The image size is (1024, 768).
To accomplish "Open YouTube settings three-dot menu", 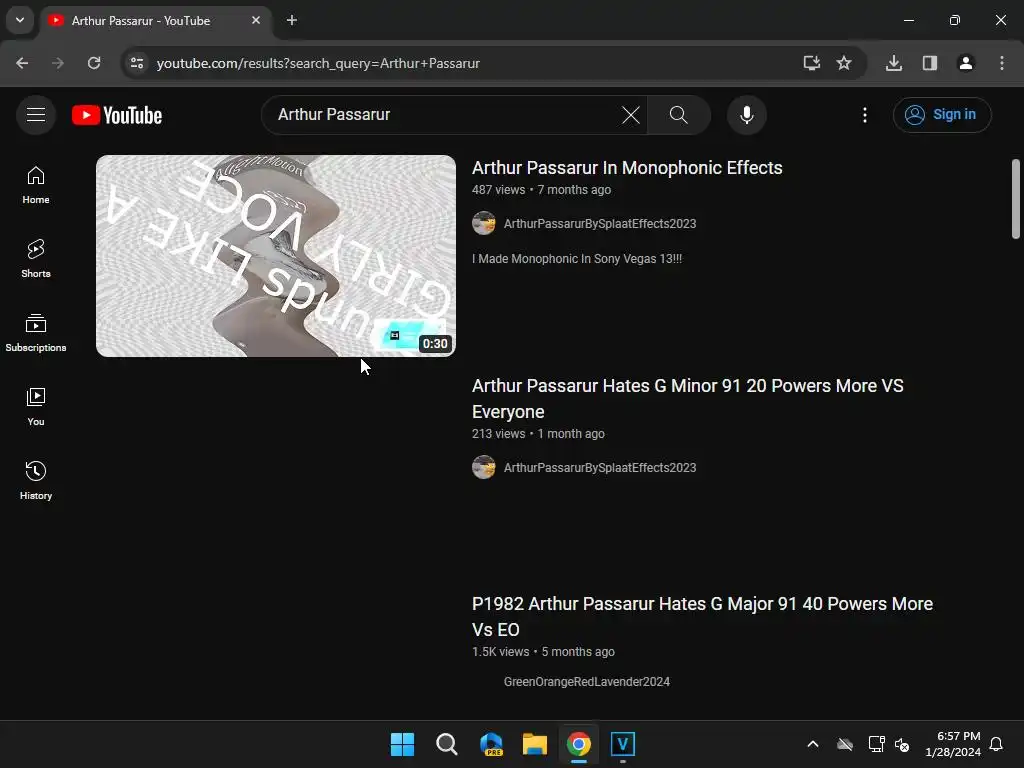I will (x=865, y=115).
